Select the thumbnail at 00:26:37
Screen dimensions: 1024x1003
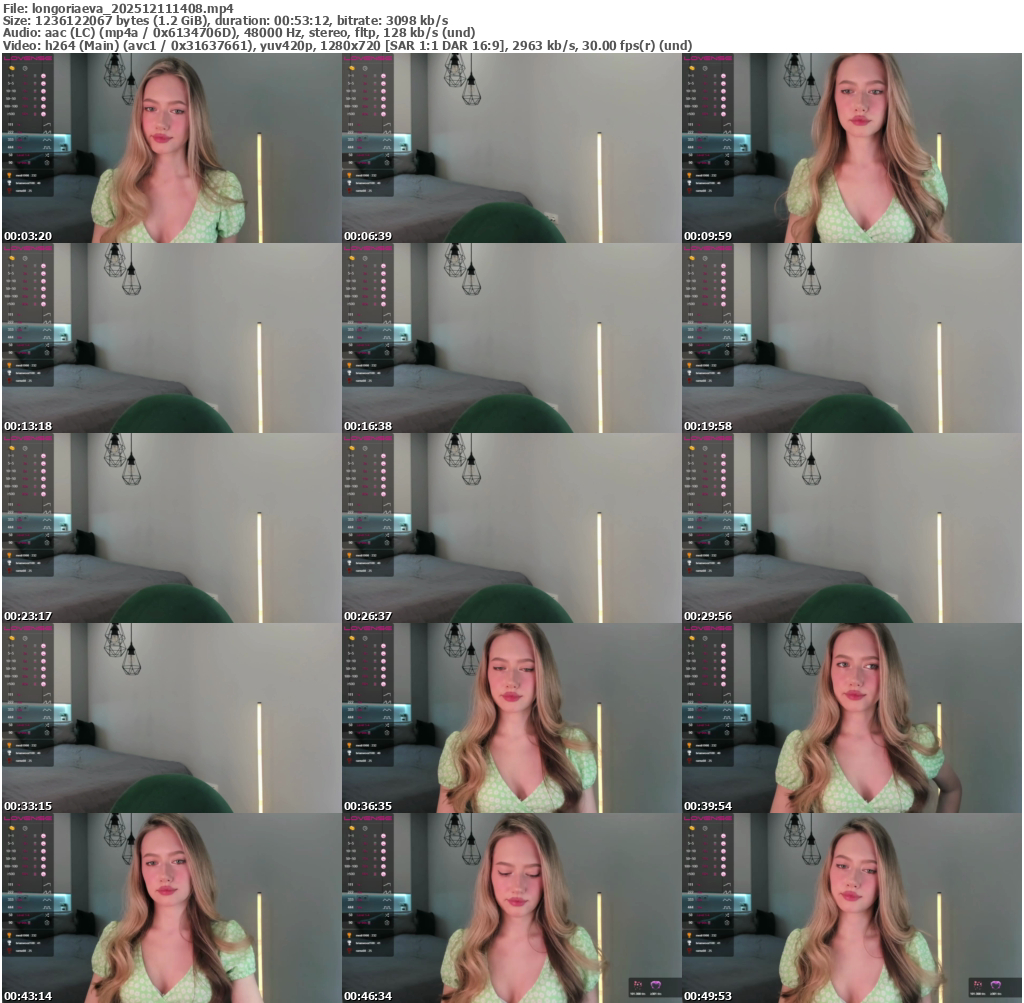(x=511, y=528)
